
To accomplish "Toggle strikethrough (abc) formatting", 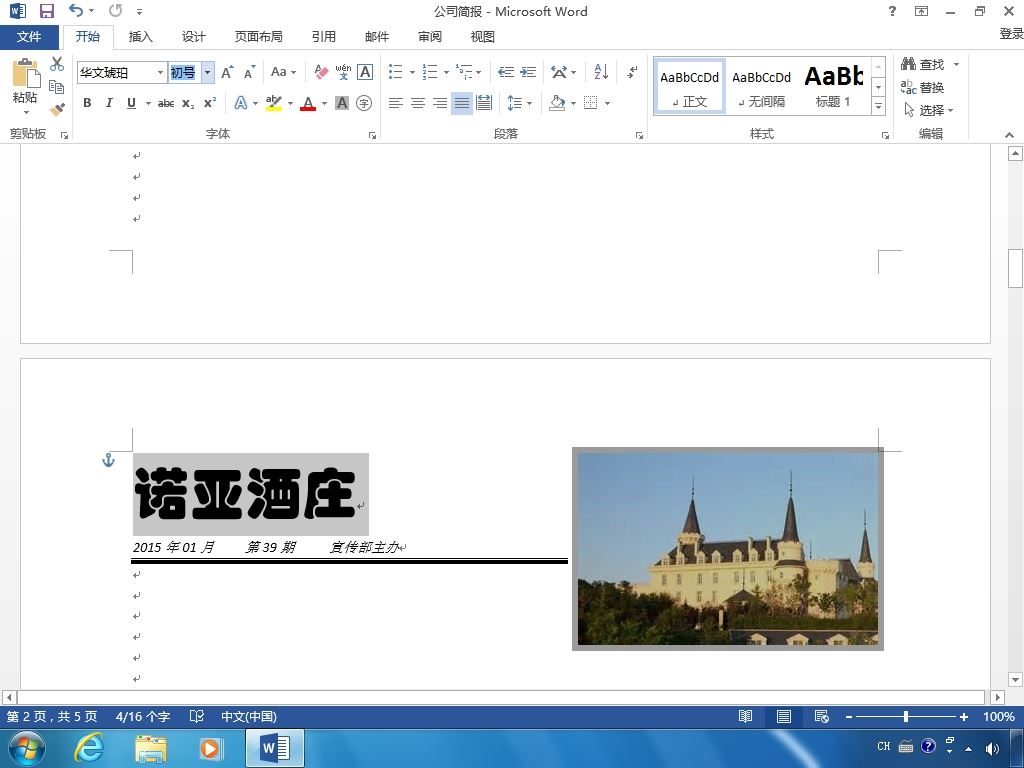I will 166,103.
